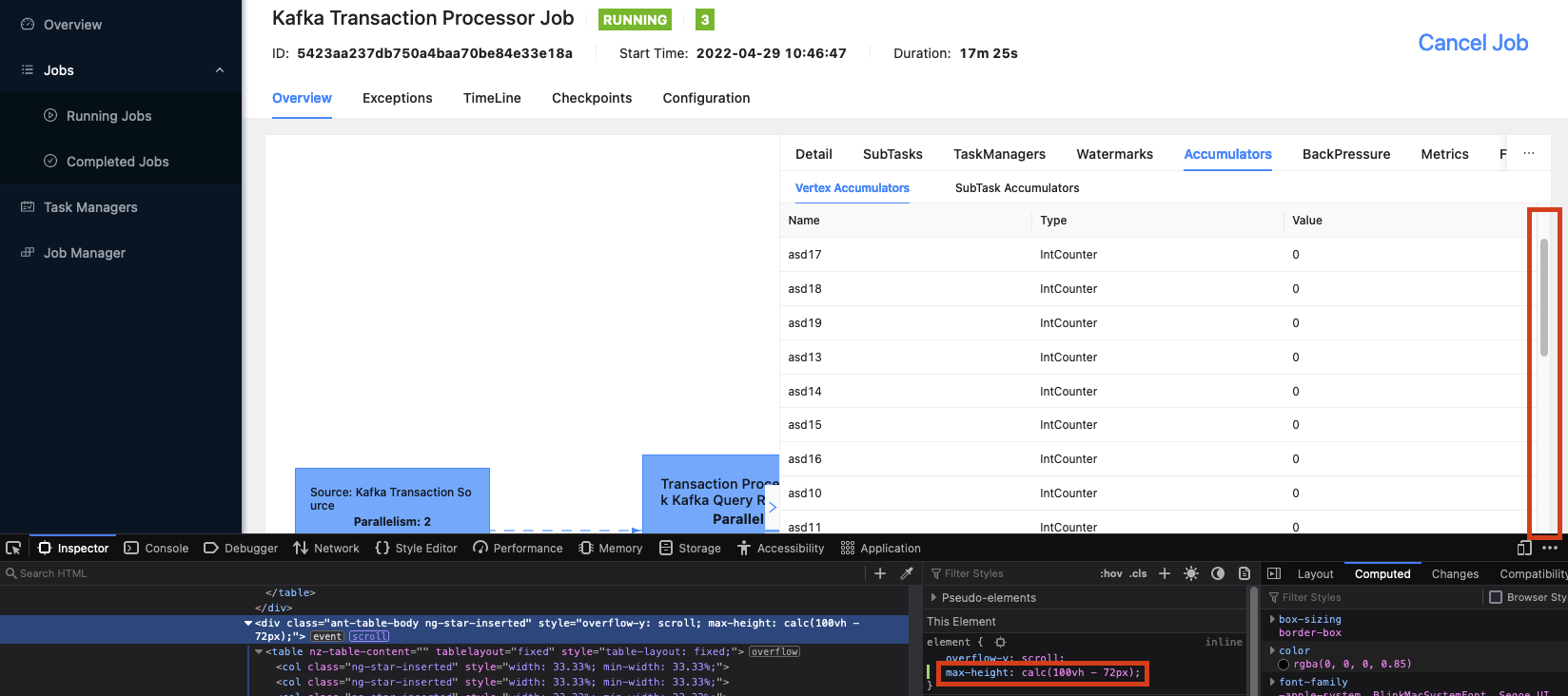This screenshot has height=696, width=1568.
Task: Expand the font-family computed property
Action: coord(1272,682)
